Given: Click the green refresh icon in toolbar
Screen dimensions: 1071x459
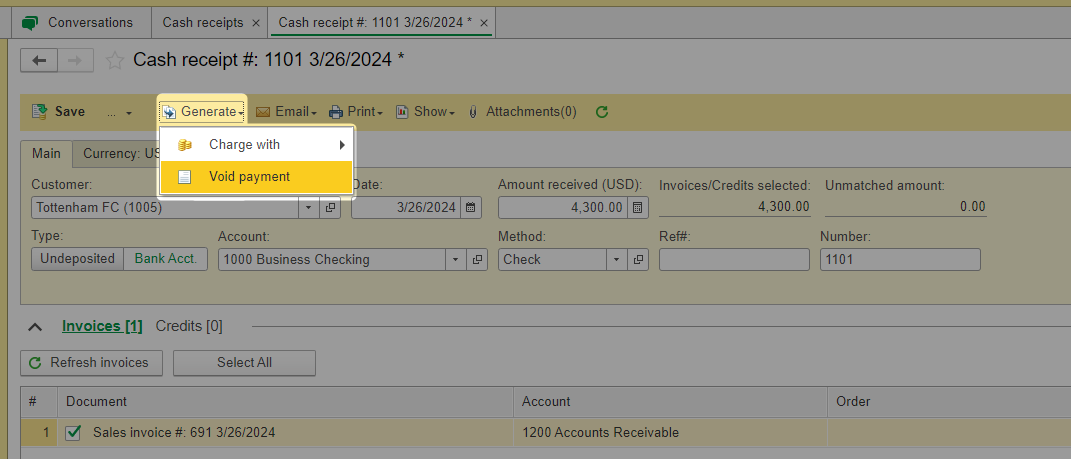Looking at the screenshot, I should (602, 111).
